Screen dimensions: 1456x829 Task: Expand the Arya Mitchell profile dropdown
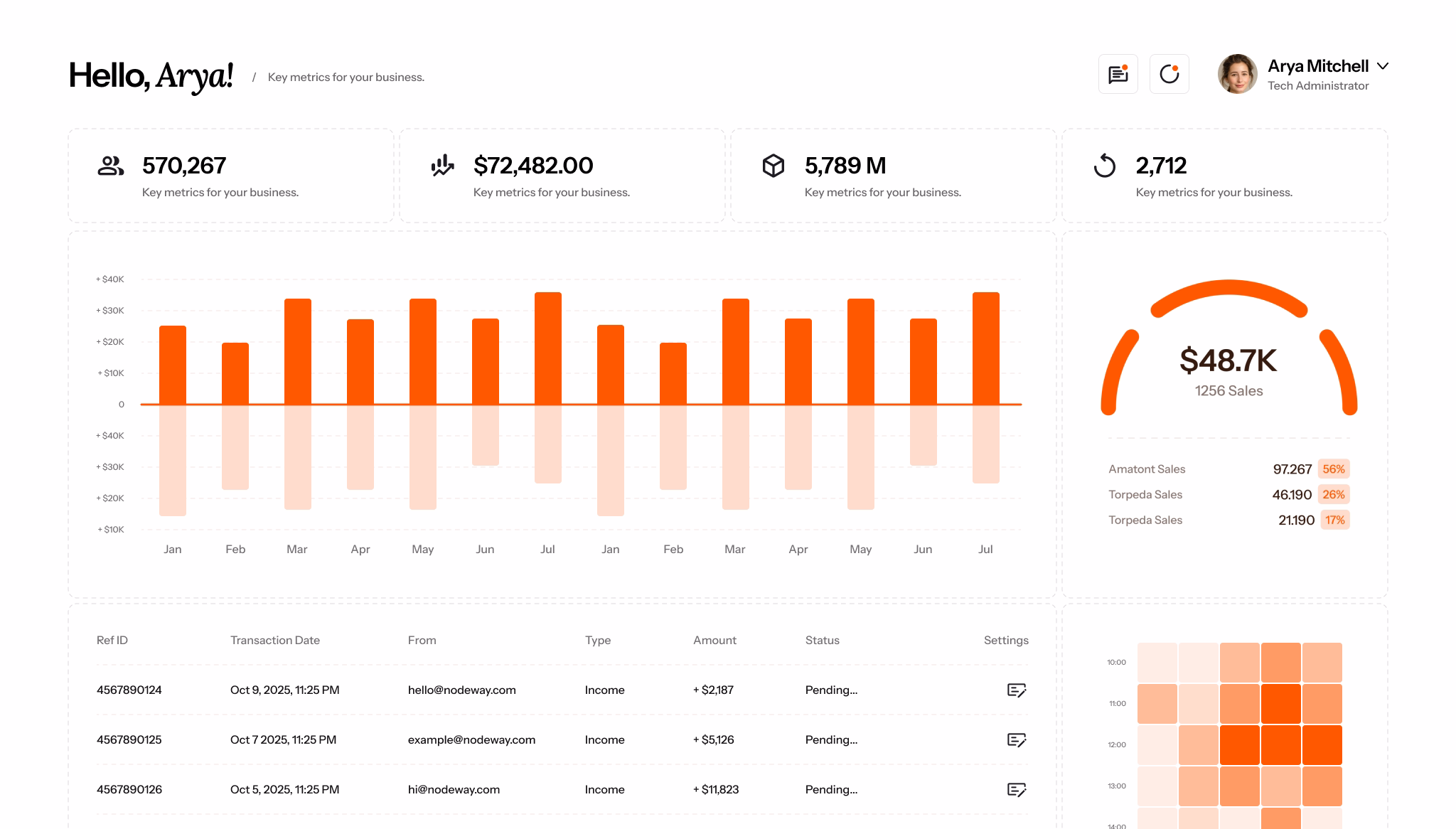(x=1383, y=65)
